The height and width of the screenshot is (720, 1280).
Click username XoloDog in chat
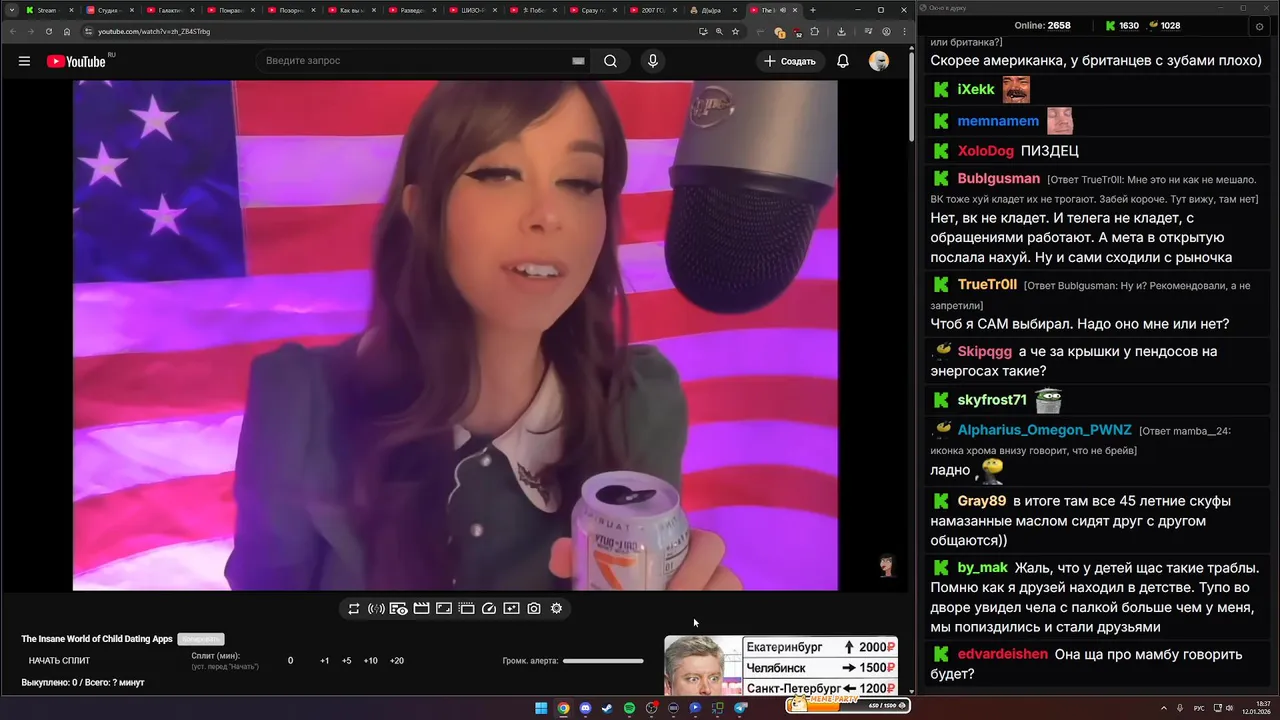[x=986, y=151]
